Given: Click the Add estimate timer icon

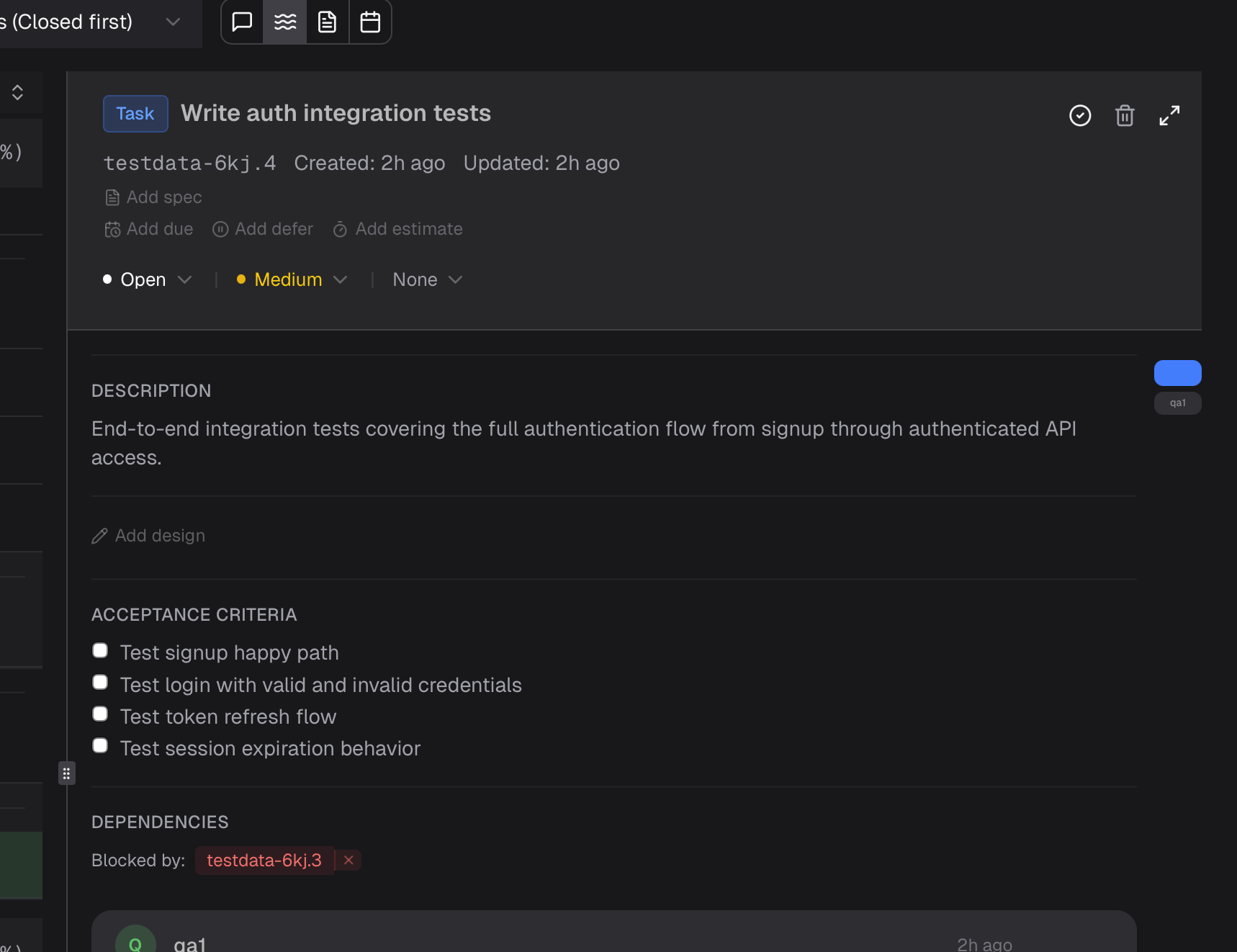Looking at the screenshot, I should [339, 229].
